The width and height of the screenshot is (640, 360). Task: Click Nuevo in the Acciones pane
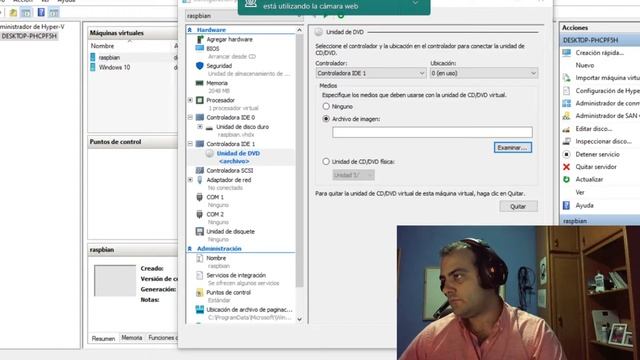(x=584, y=65)
